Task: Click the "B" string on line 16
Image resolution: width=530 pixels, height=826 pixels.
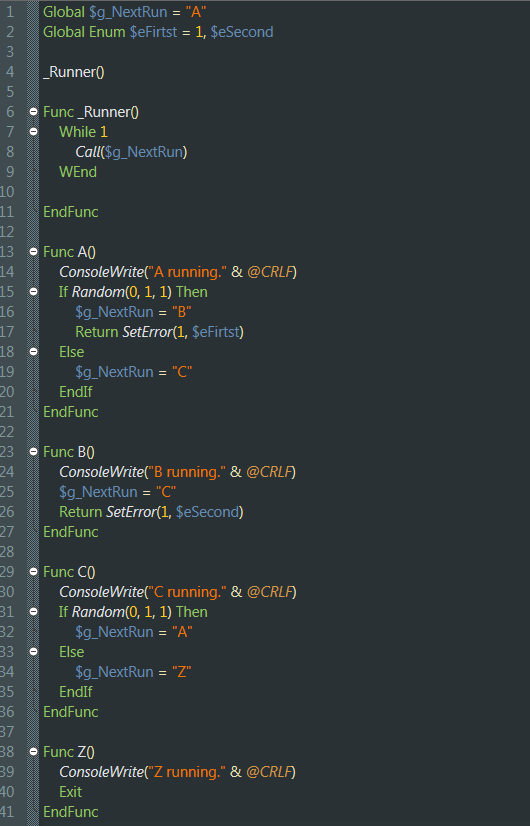Action: point(181,312)
